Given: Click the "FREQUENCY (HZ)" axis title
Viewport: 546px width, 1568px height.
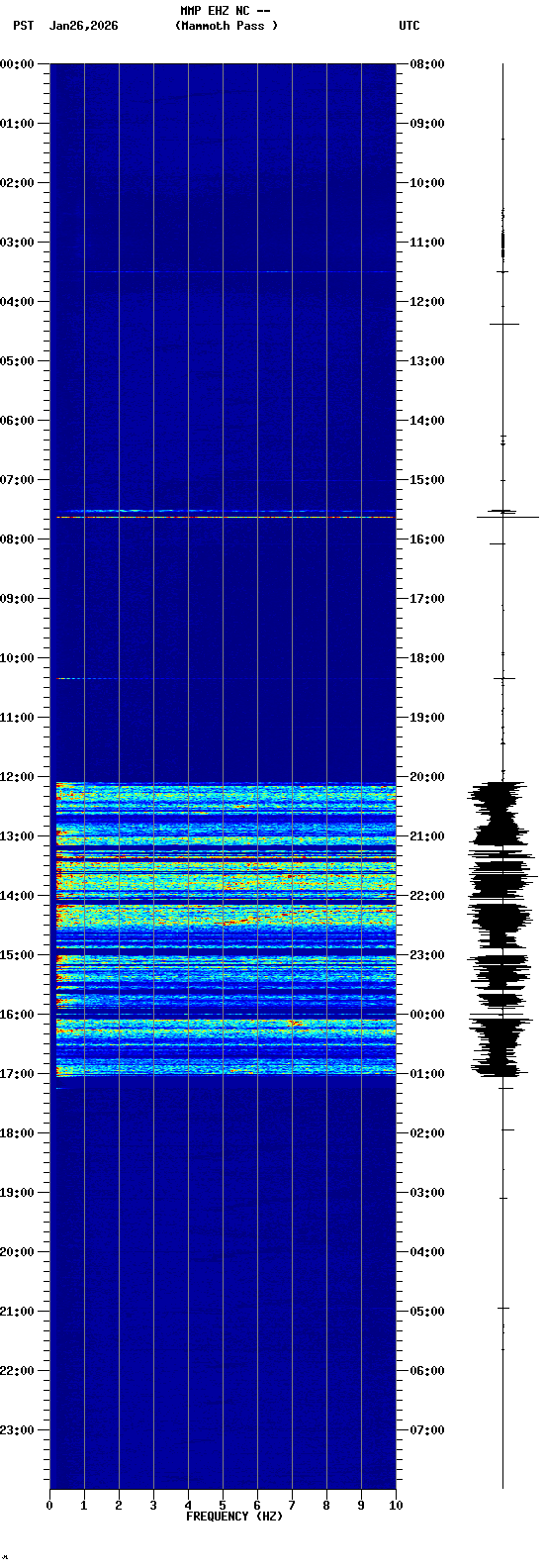Looking at the screenshot, I should pos(234,1517).
